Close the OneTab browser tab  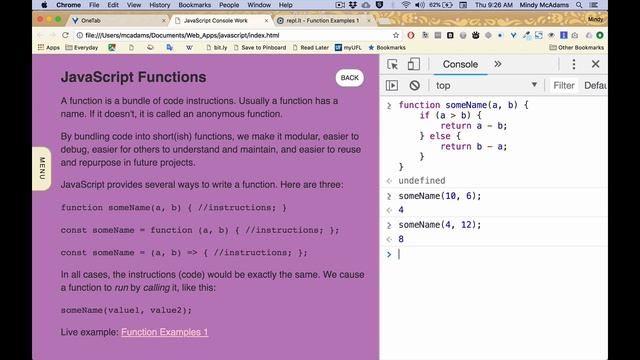pos(164,20)
